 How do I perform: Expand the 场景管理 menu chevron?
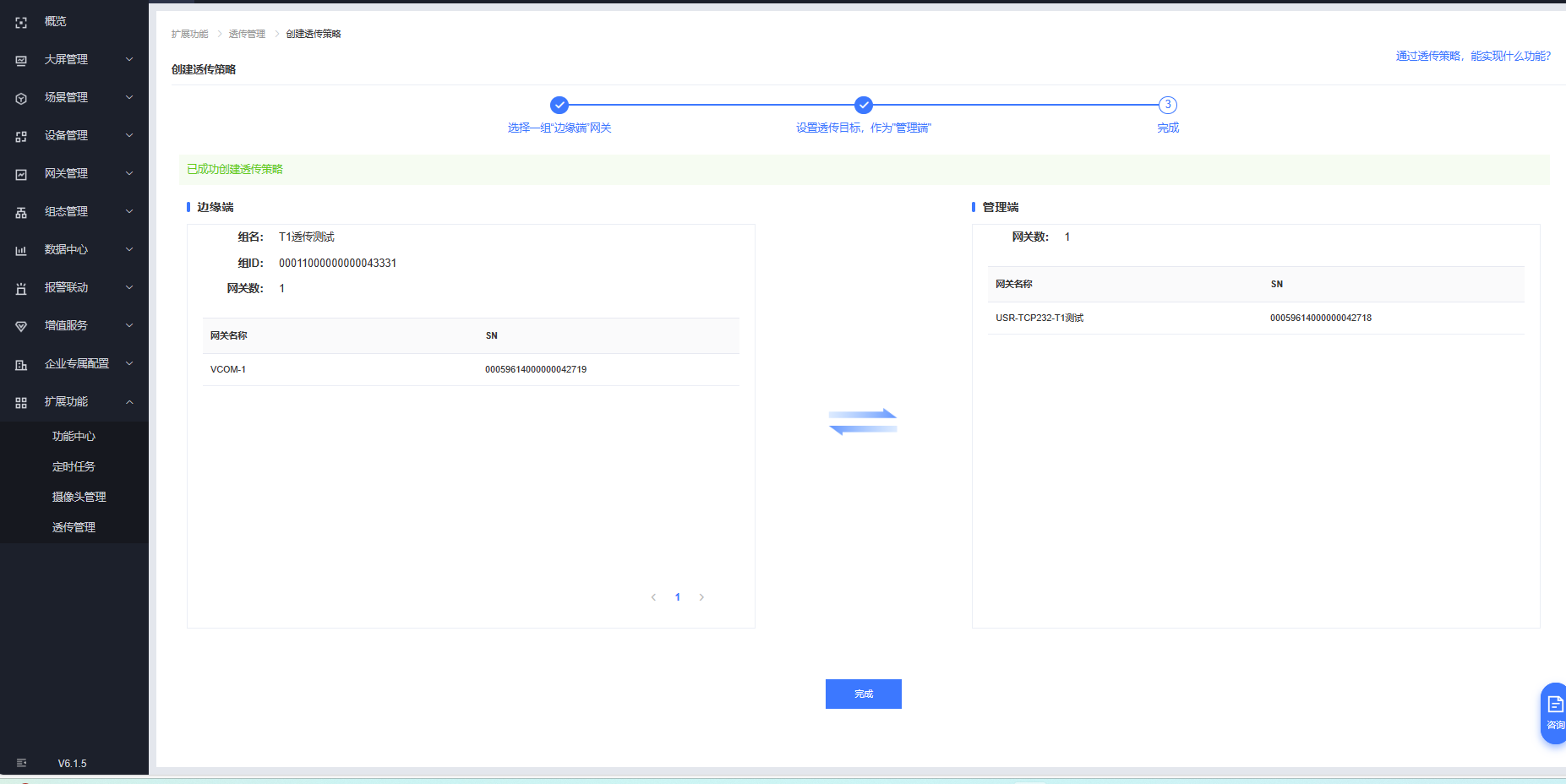[x=129, y=97]
